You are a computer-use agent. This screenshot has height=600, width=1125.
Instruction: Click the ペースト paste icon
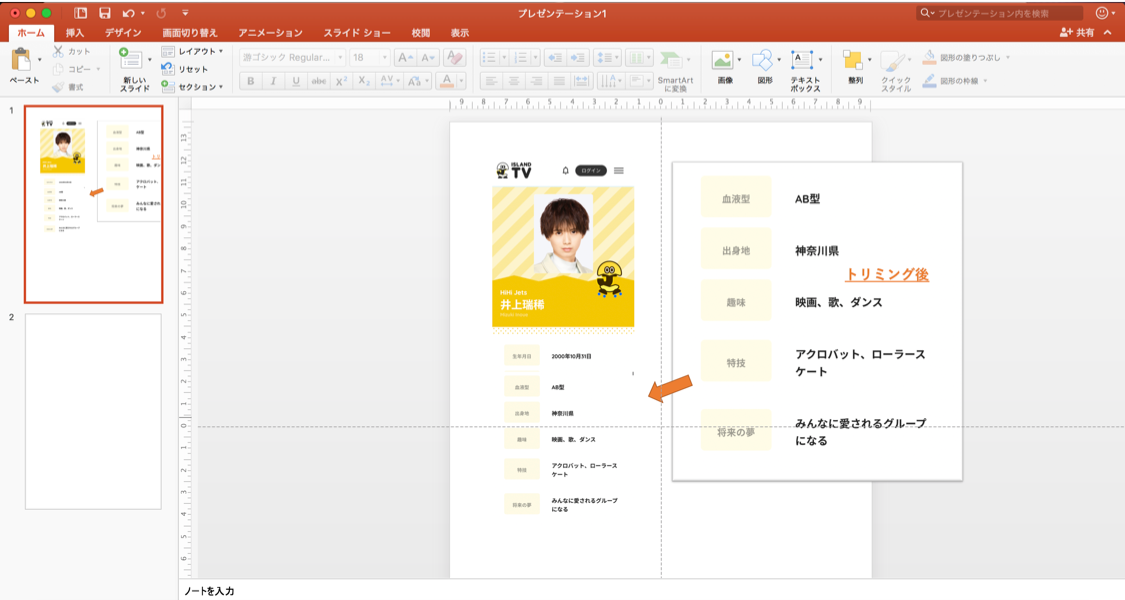[21, 60]
